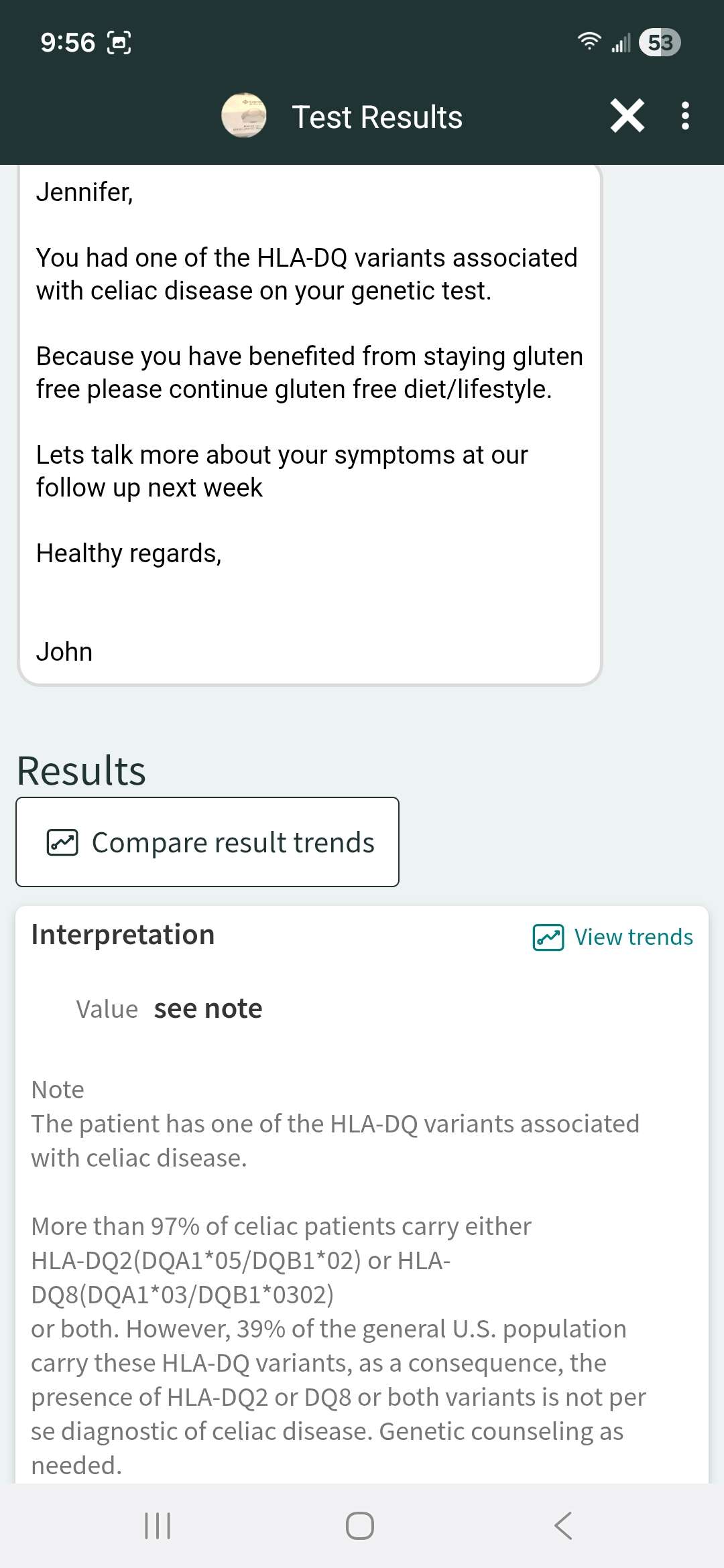Image resolution: width=724 pixels, height=1568 pixels.
Task: Open the recent apps navigation button
Action: [158, 1526]
